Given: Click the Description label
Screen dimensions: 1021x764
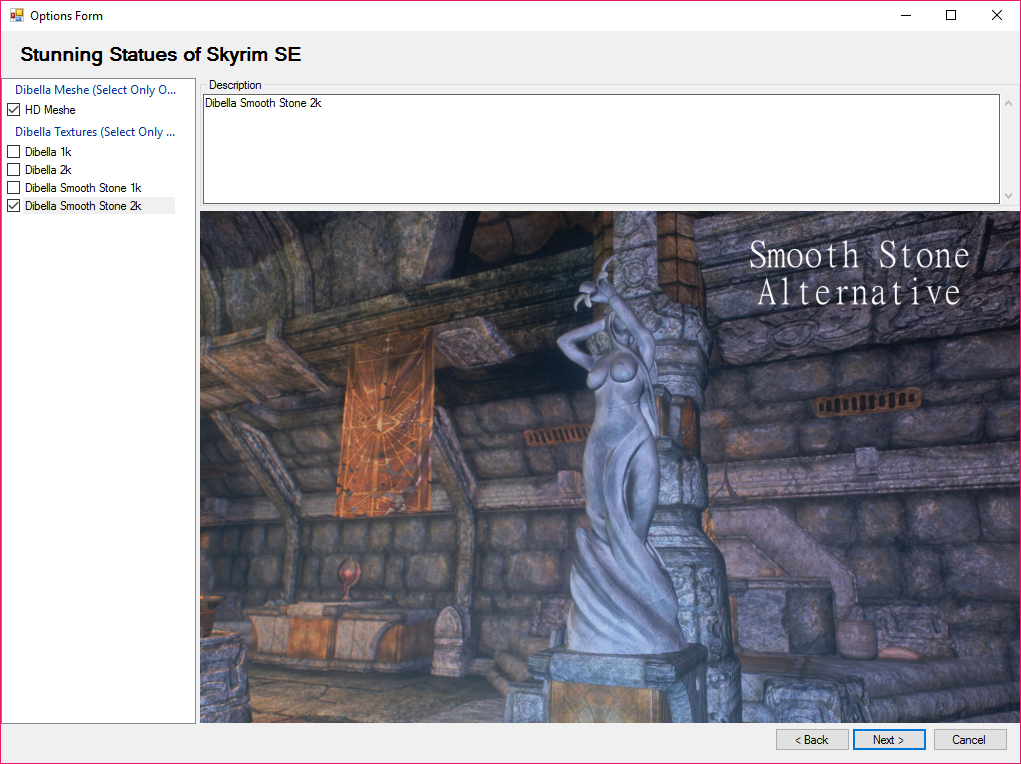Looking at the screenshot, I should click(x=235, y=85).
